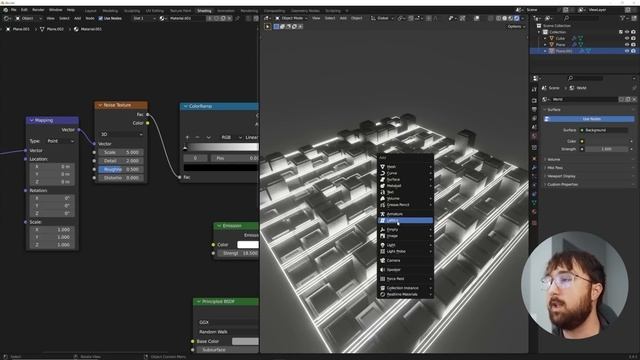
Task: Open the ColorRamp RGB color mode dropdown
Action: (231, 138)
